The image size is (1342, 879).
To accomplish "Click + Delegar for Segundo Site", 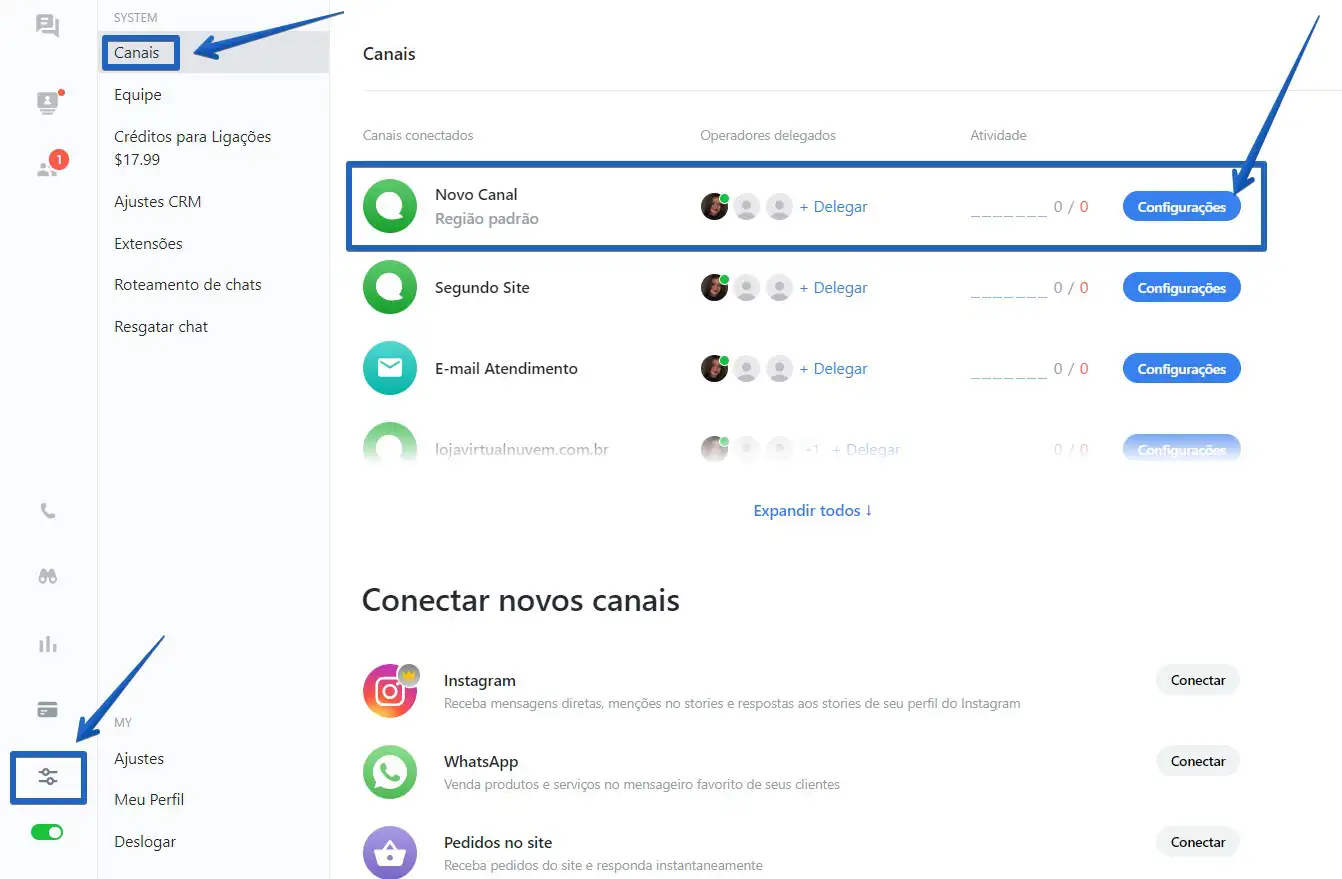I will [833, 288].
